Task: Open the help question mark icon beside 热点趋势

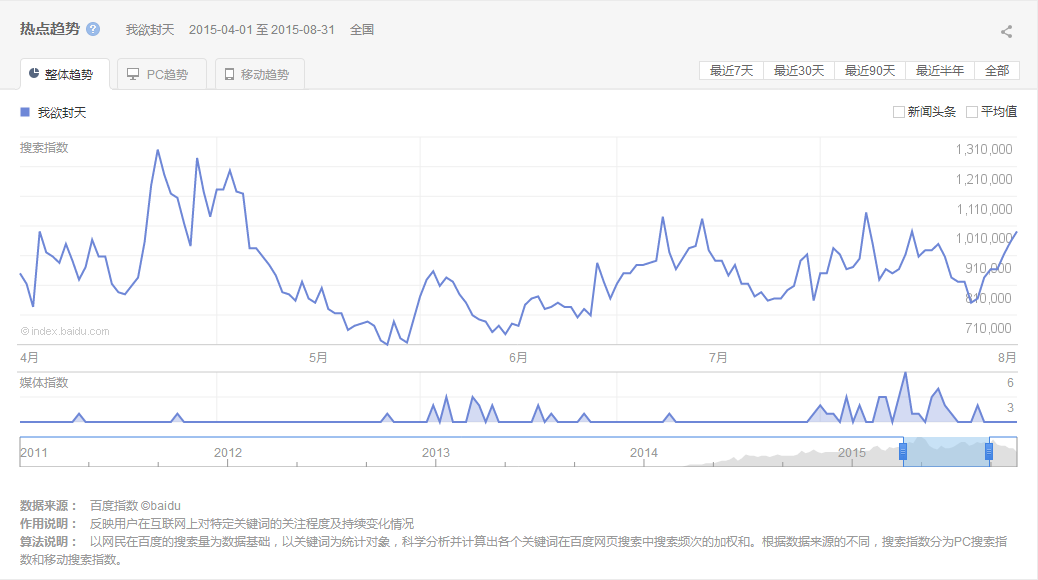Action: point(93,29)
